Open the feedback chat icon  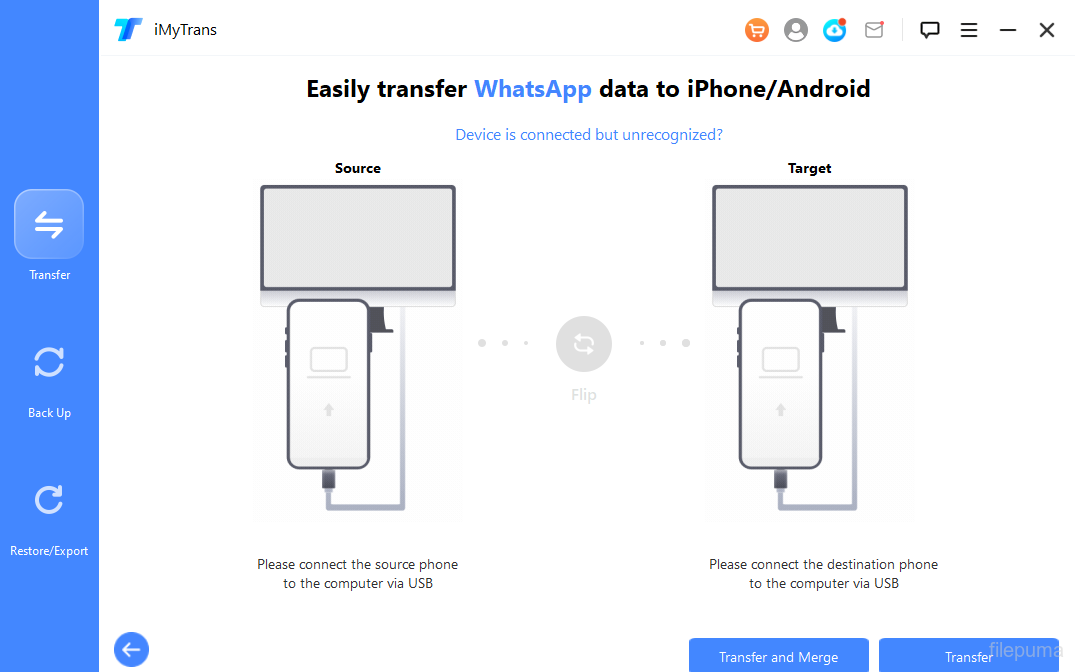[x=930, y=30]
